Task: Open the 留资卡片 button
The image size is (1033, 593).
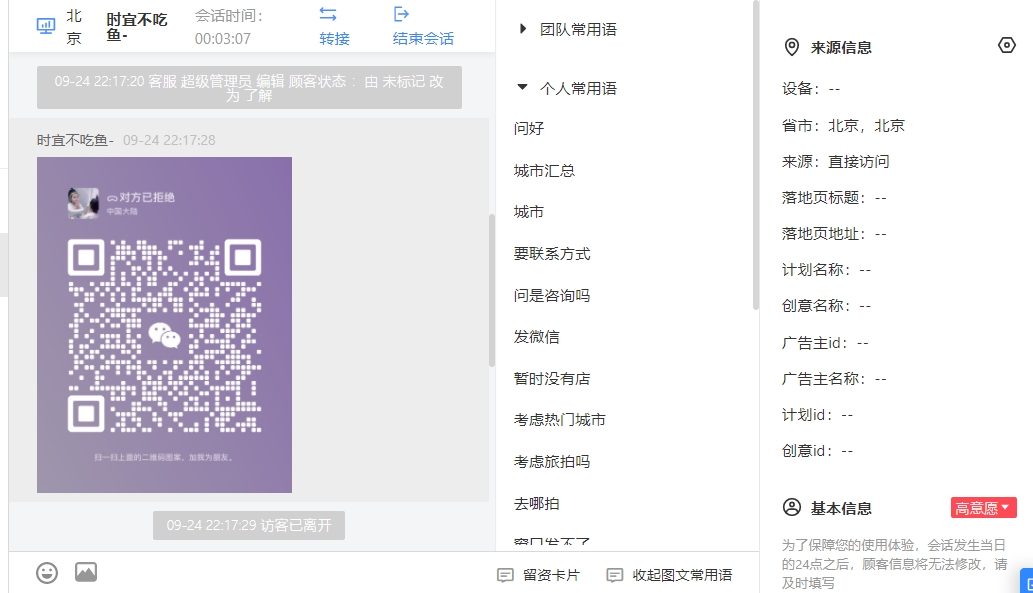Action: 538,575
